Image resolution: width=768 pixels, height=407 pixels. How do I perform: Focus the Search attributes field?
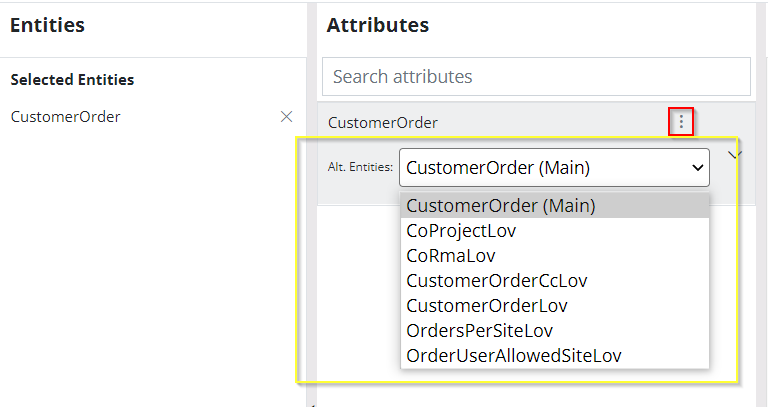tap(535, 77)
